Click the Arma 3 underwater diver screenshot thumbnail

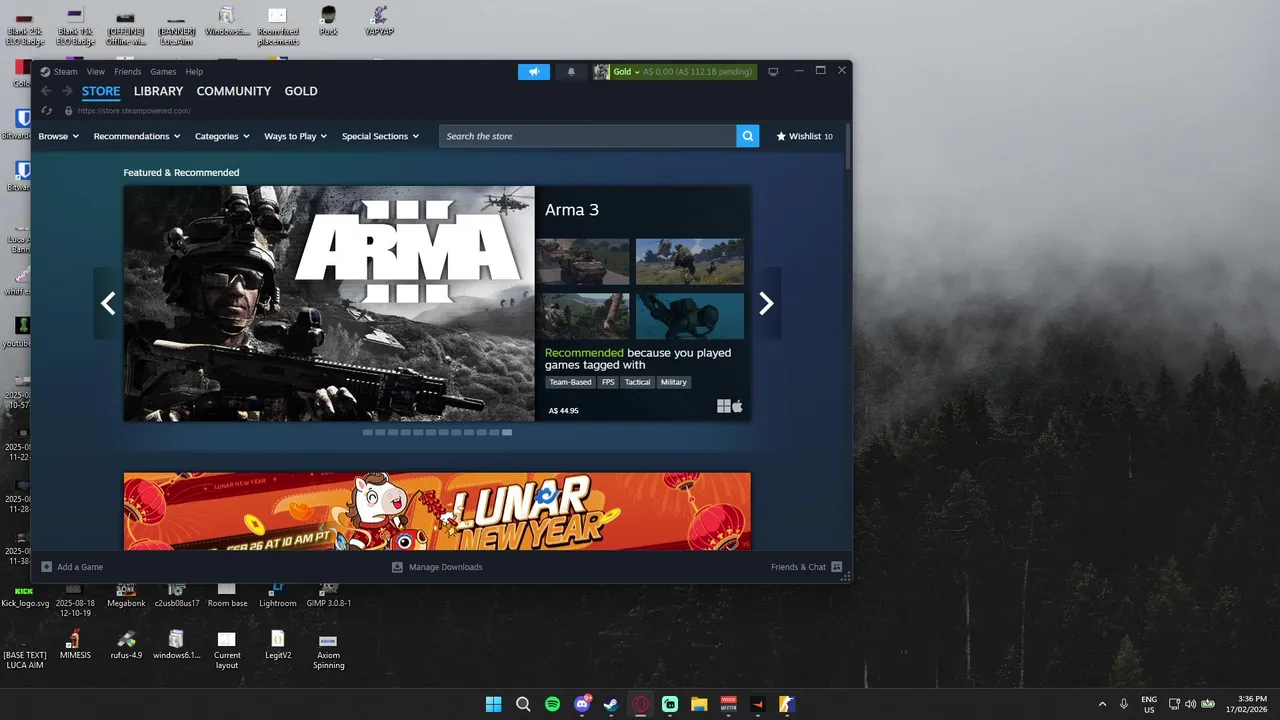pos(690,316)
